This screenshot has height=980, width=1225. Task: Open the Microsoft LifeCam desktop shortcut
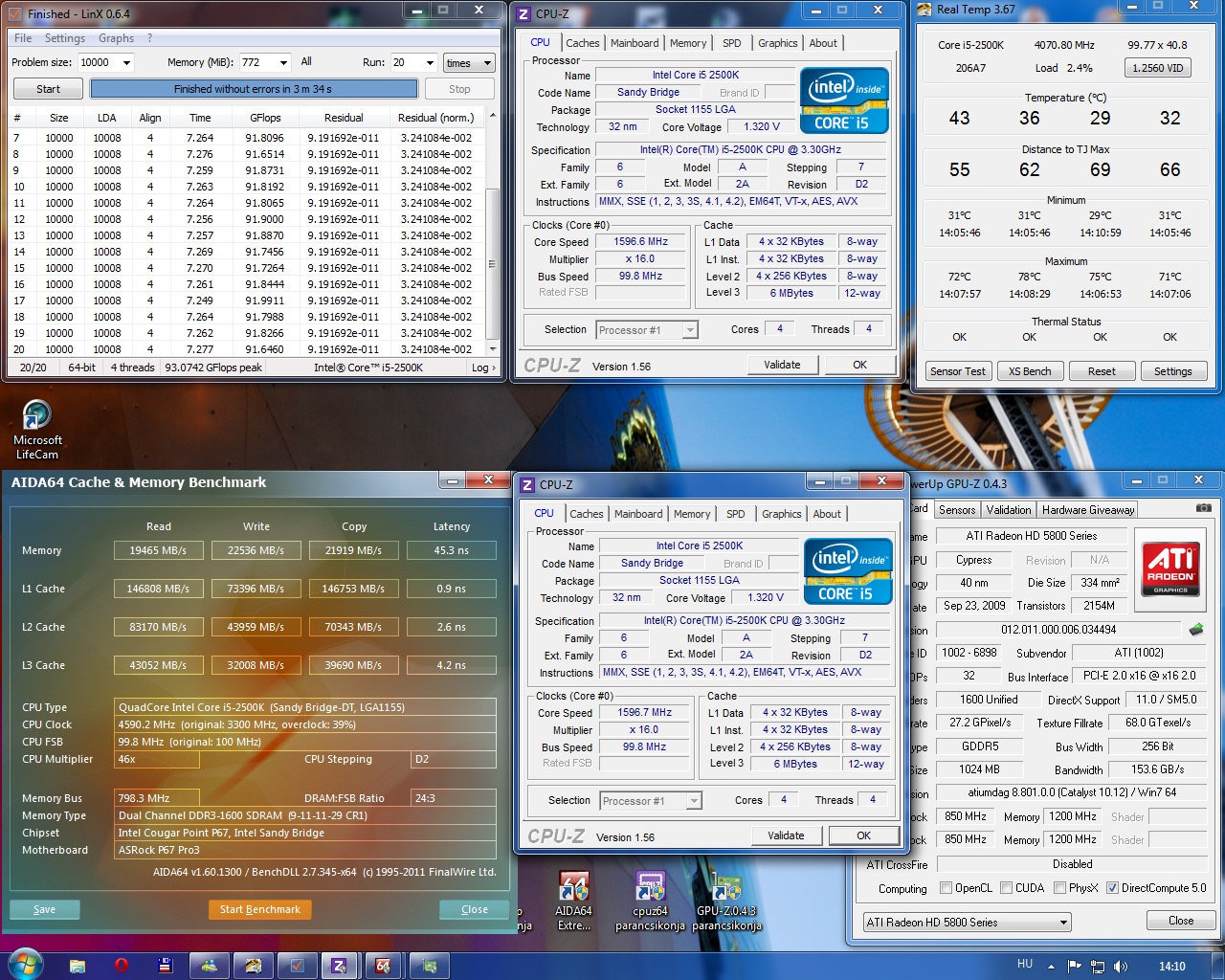point(37,430)
